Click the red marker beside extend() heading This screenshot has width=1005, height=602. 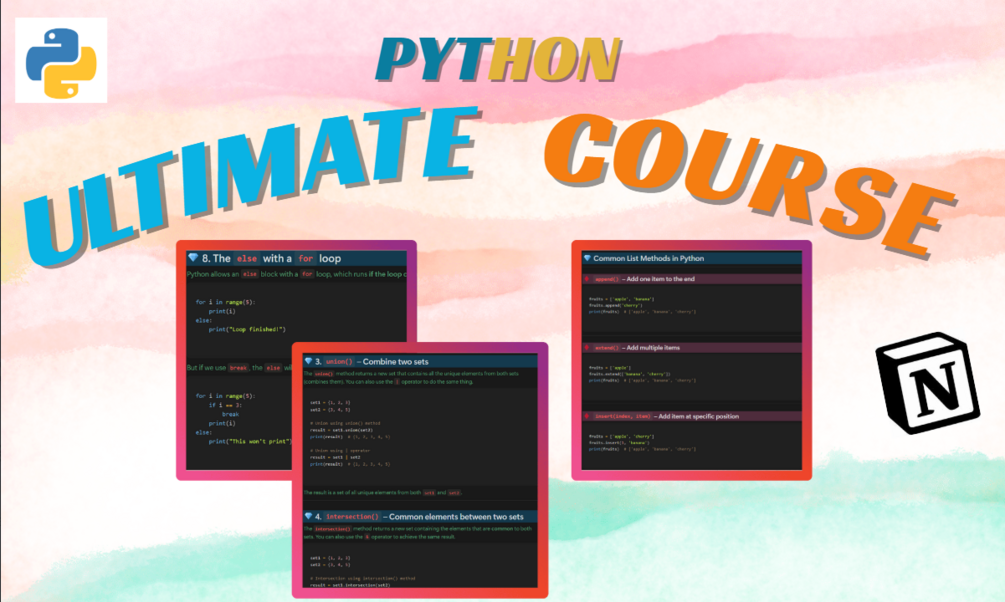coord(586,347)
